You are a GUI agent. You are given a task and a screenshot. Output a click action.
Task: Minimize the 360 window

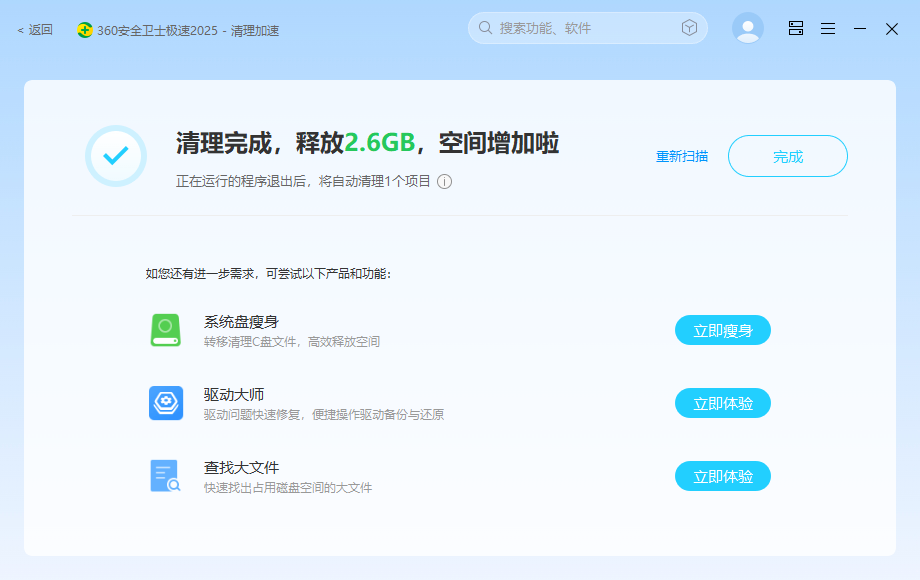click(x=860, y=28)
